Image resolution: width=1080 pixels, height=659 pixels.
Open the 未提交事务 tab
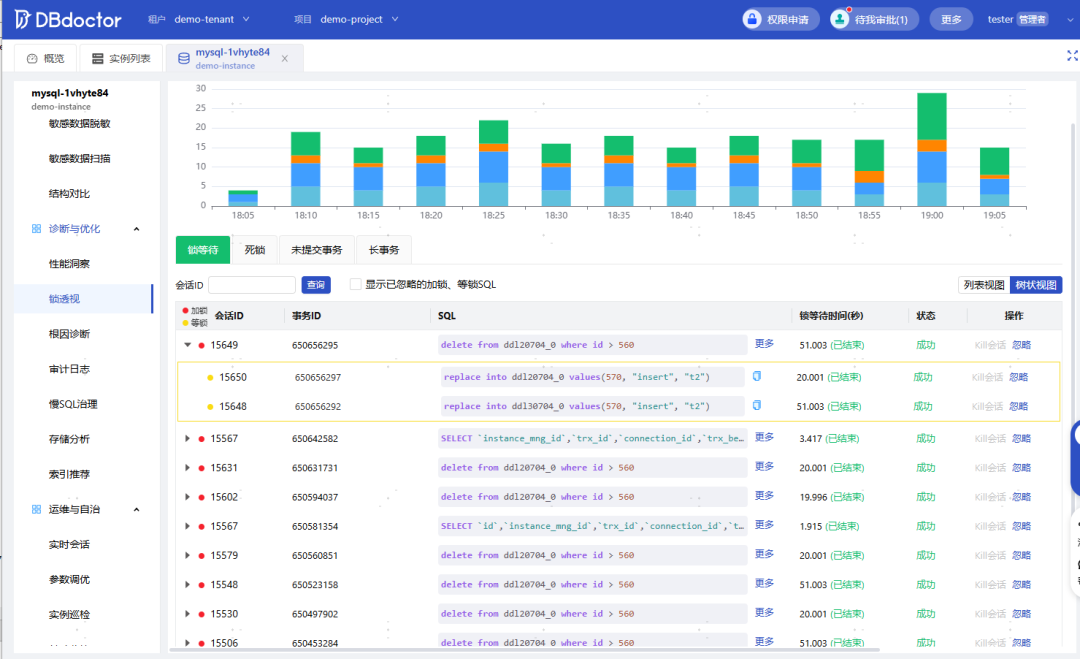pos(316,250)
